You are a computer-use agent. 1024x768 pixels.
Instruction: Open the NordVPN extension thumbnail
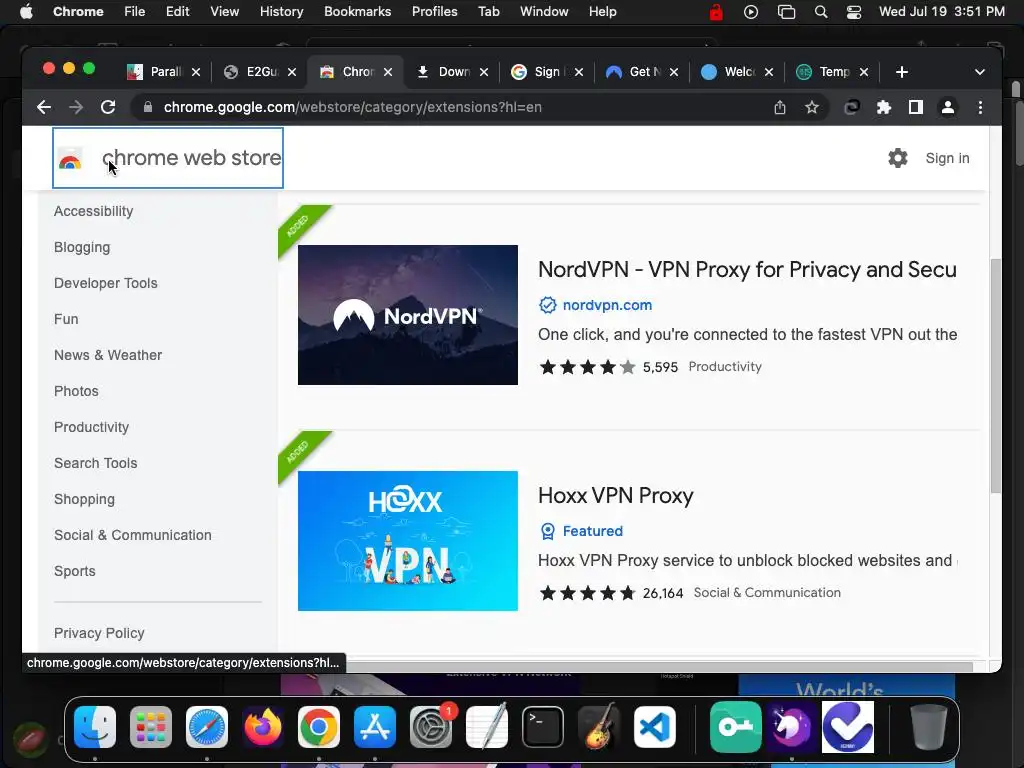click(x=408, y=315)
